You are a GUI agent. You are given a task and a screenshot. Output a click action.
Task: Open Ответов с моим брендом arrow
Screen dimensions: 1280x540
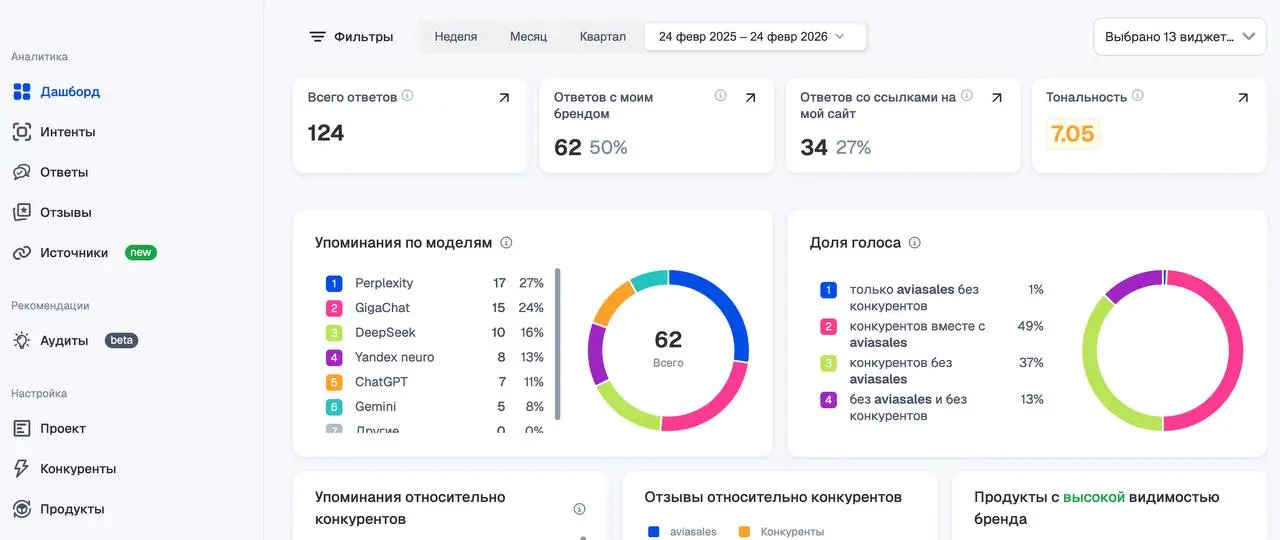click(x=750, y=98)
